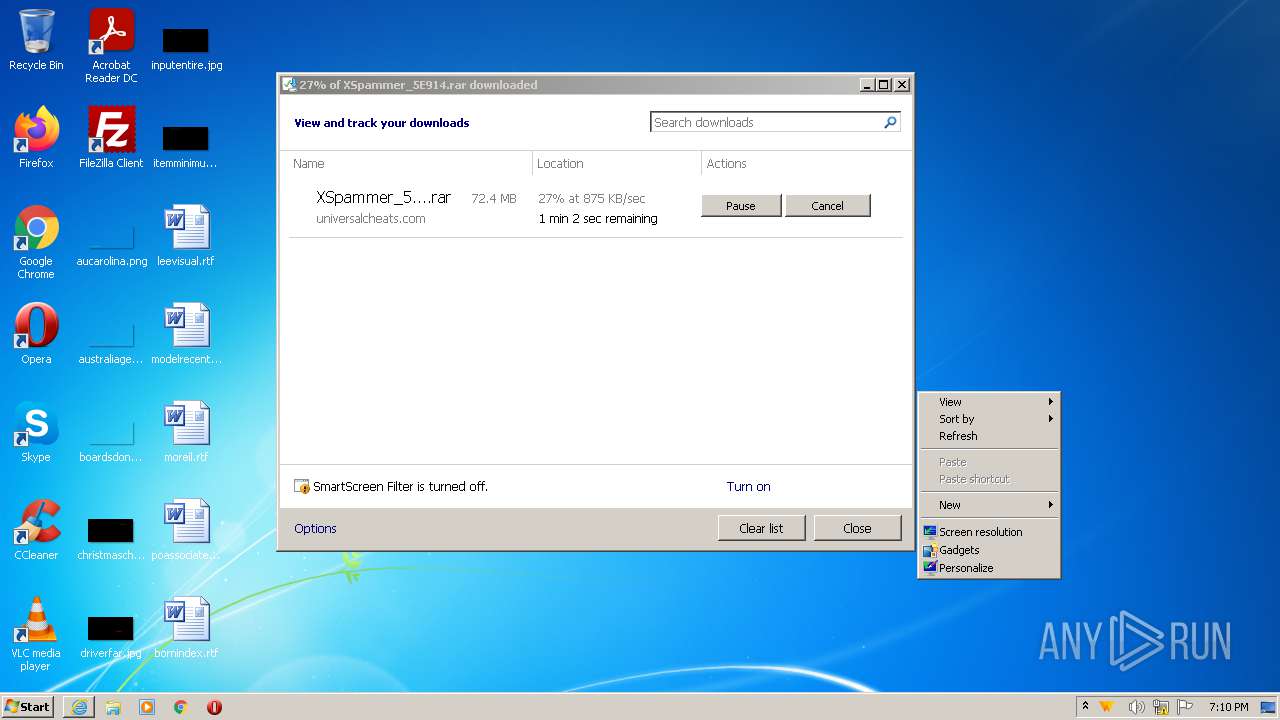Turn on SmartScreen Filter link
This screenshot has width=1280, height=720.
click(748, 486)
